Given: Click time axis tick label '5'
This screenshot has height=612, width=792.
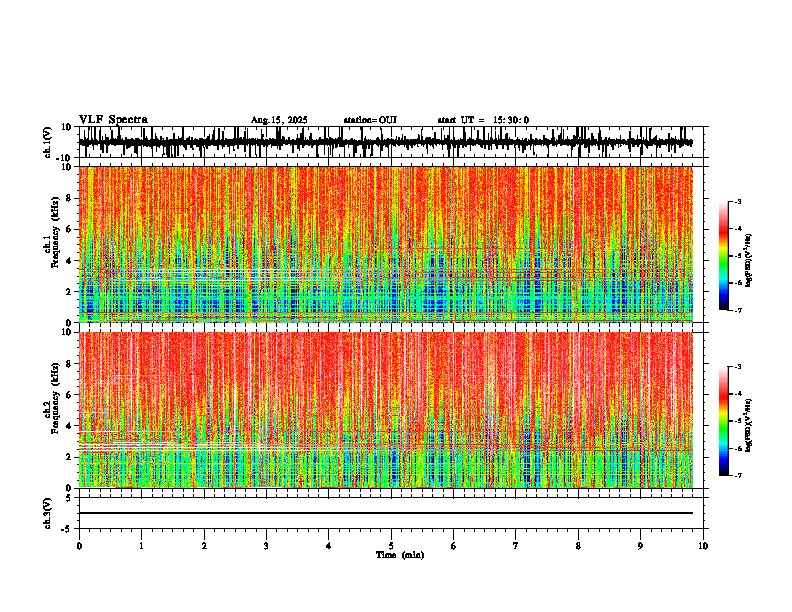Looking at the screenshot, I should coord(391,546).
